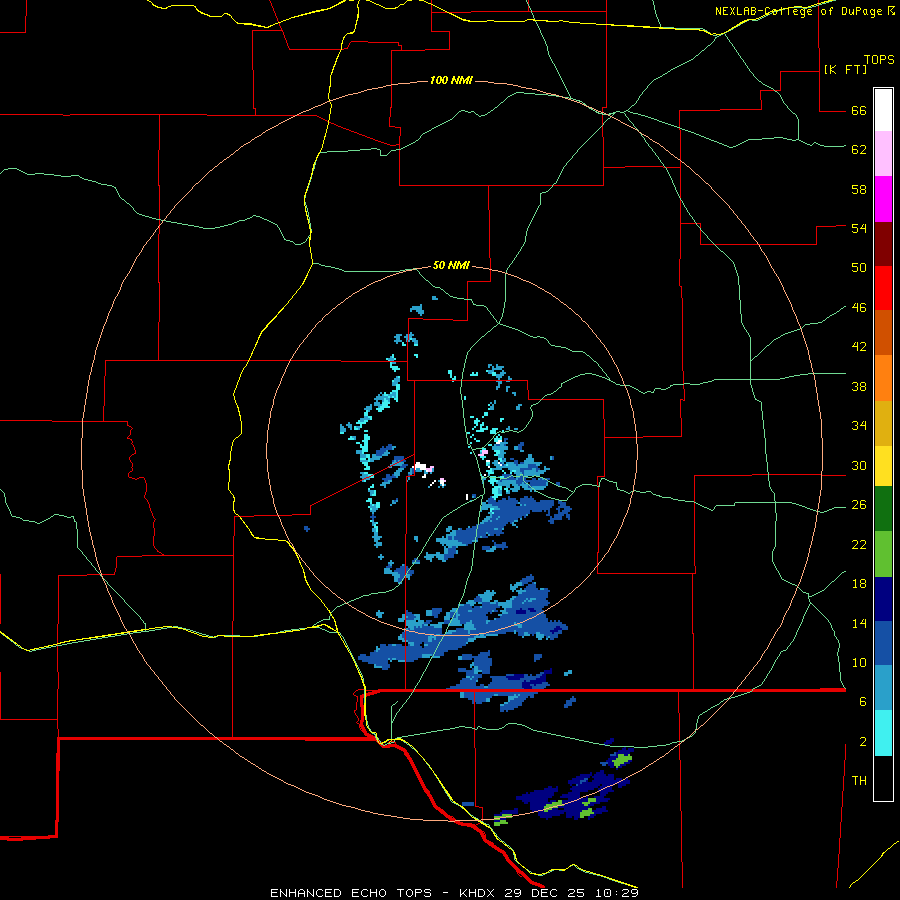The height and width of the screenshot is (900, 900).
Task: Click the legend value 2
Action: coord(863,742)
